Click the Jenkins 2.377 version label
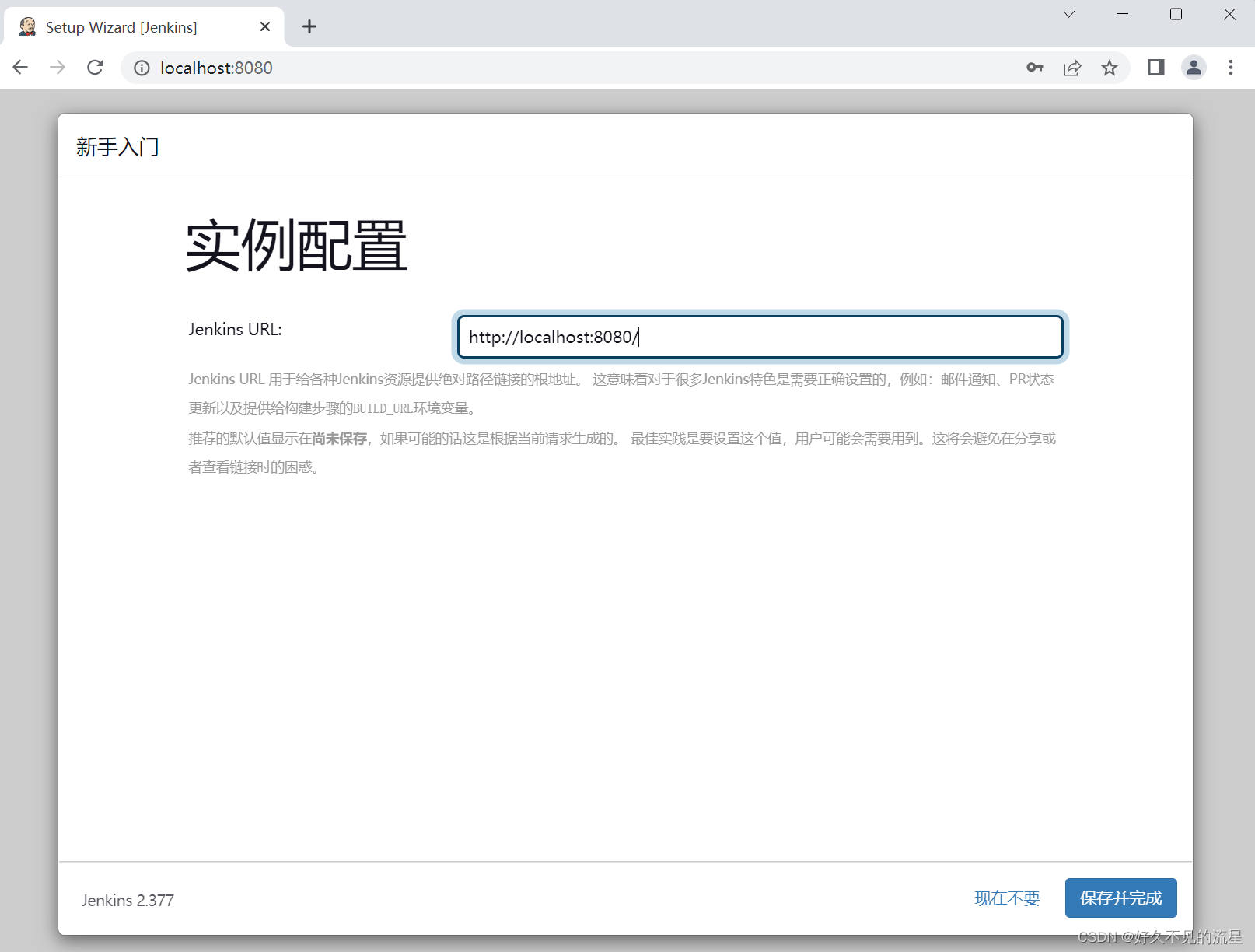 tap(128, 900)
